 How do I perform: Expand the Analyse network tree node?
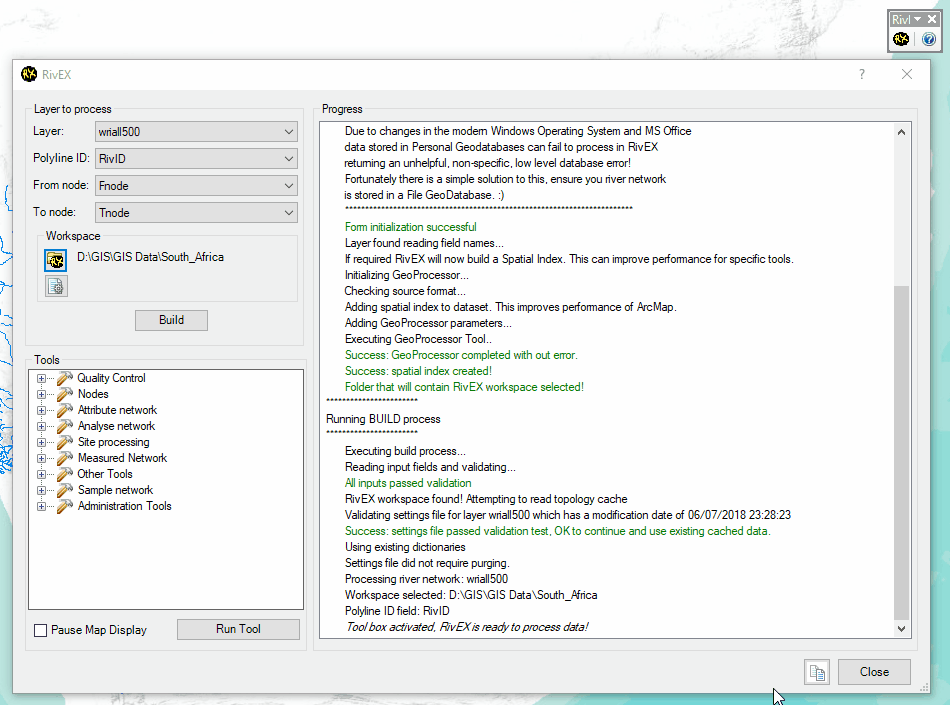(41, 426)
